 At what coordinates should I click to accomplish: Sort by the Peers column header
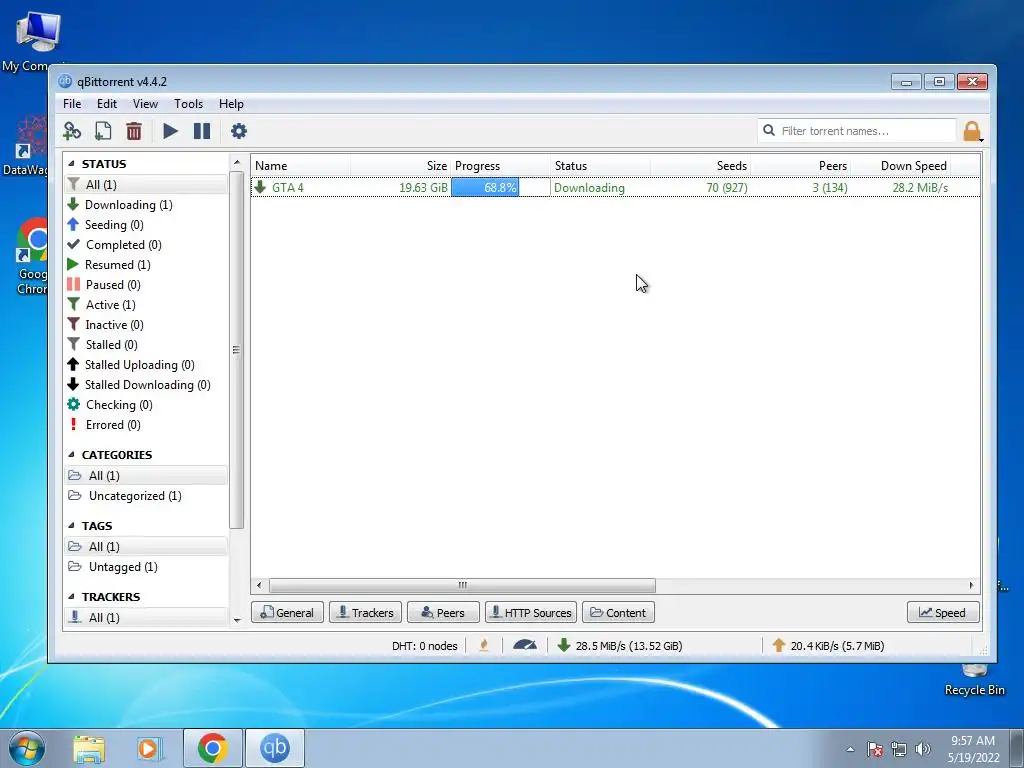click(801, 166)
